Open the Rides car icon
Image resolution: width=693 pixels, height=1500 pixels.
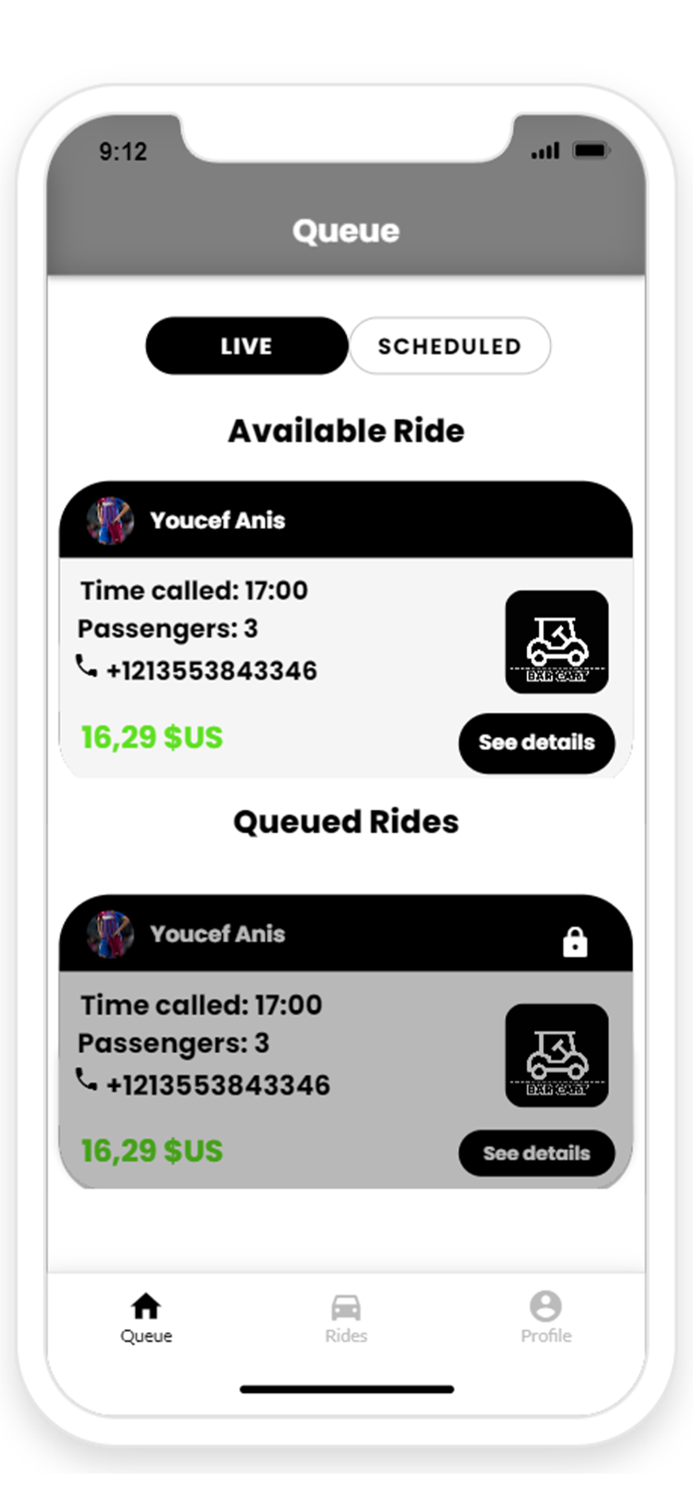click(346, 1307)
